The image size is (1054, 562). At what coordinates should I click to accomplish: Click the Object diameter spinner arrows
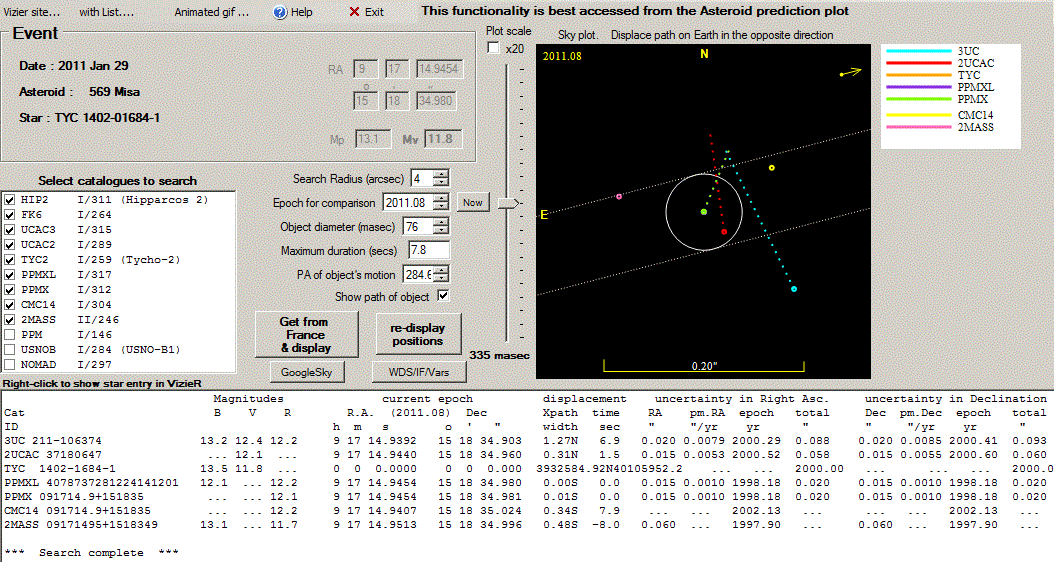pyautogui.click(x=441, y=227)
